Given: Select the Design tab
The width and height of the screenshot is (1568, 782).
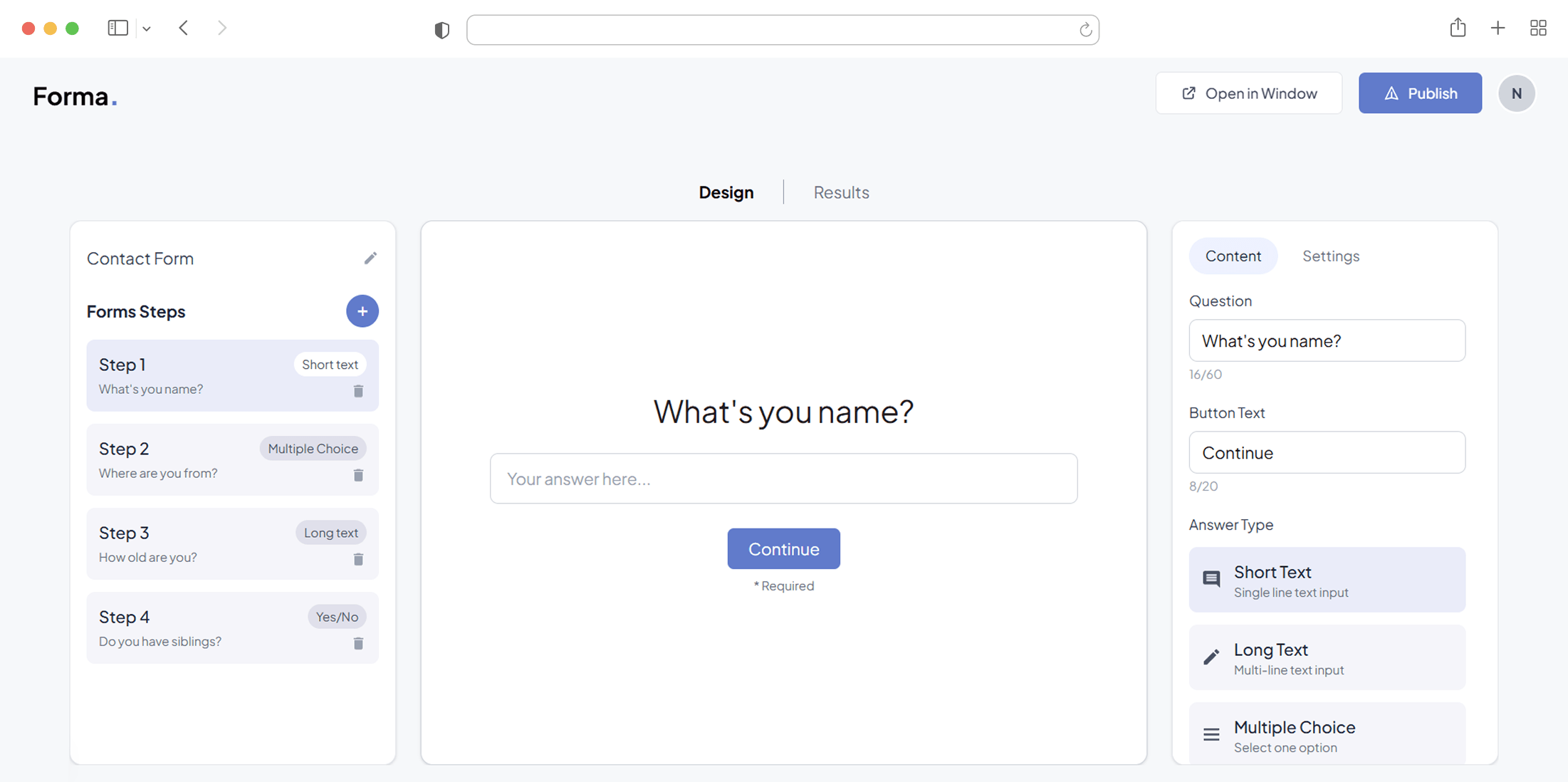Looking at the screenshot, I should coord(726,192).
